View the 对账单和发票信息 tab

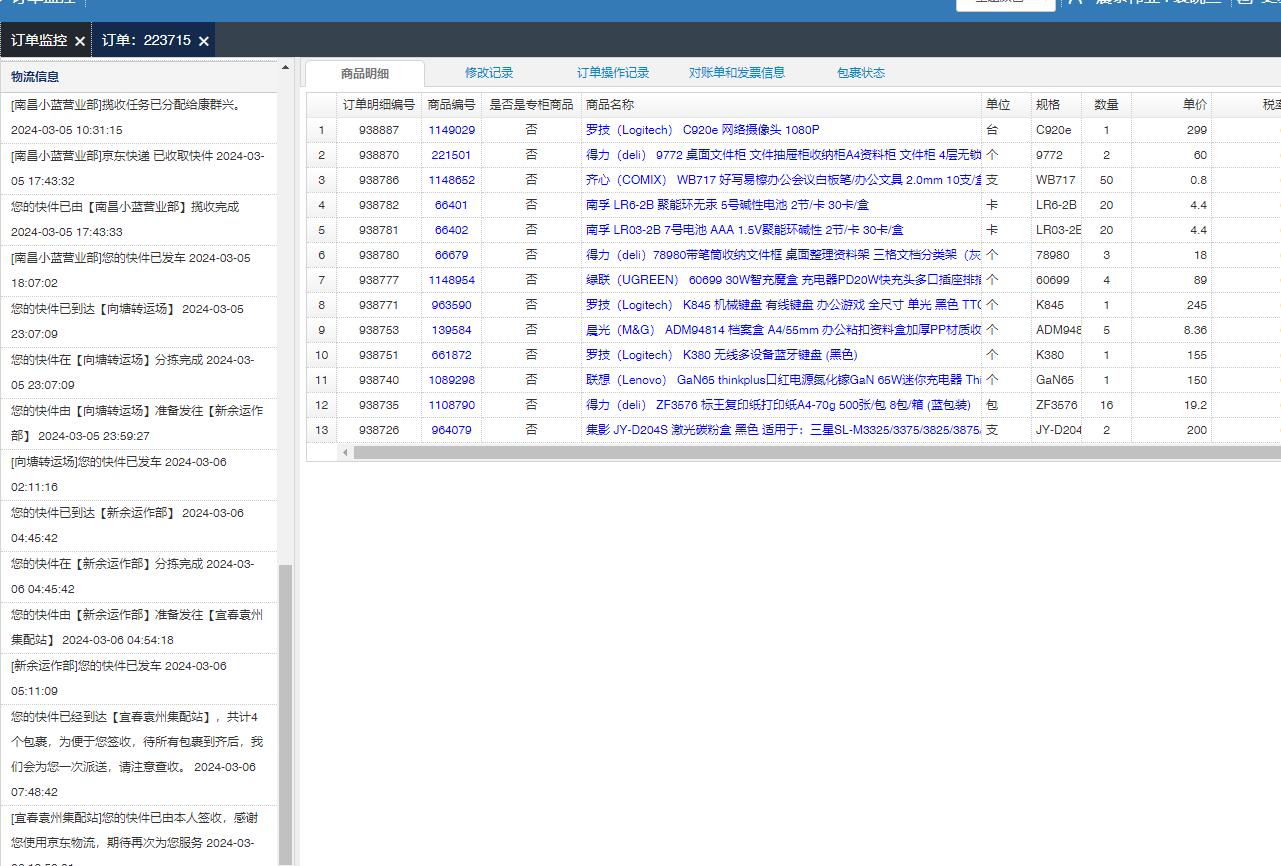coord(737,72)
